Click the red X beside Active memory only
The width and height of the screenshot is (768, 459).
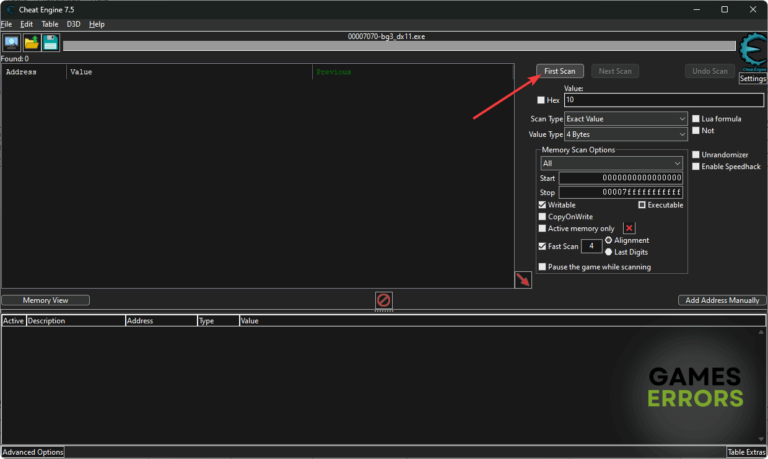pyautogui.click(x=629, y=229)
